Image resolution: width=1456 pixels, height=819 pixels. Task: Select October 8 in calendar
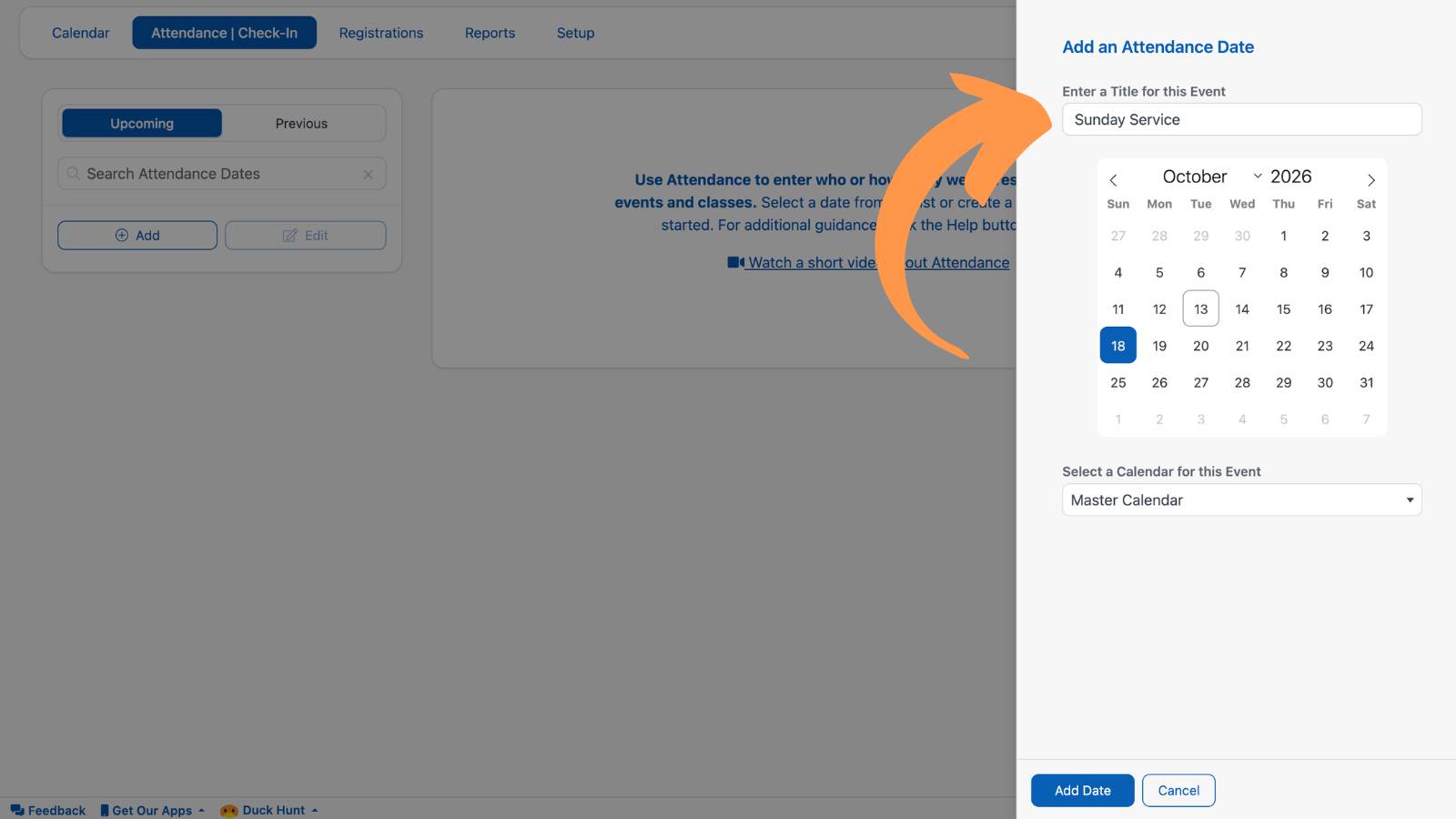pos(1283,273)
